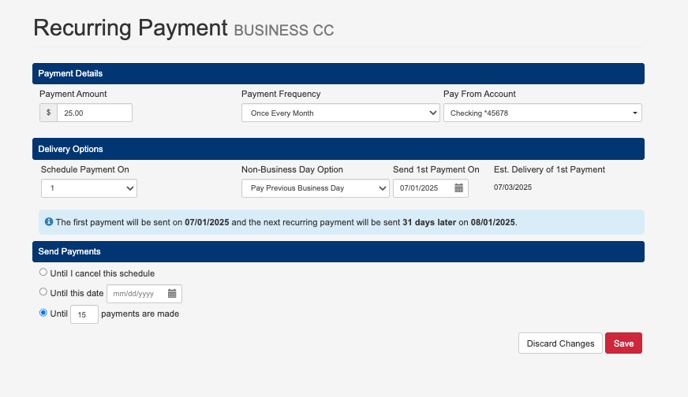The width and height of the screenshot is (688, 397).
Task: Expand the Non-Business Day Option dropdown
Action: point(315,188)
